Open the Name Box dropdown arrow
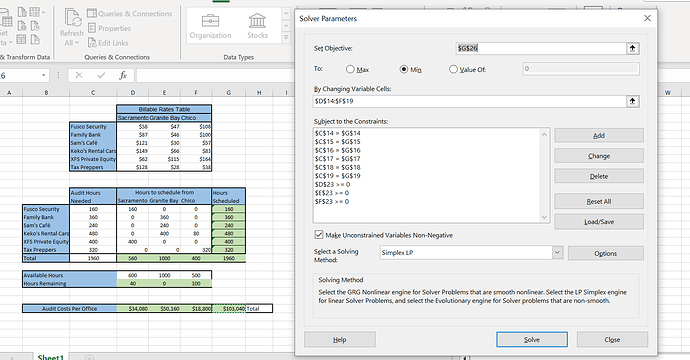This screenshot has height=360, width=690. 44,75
